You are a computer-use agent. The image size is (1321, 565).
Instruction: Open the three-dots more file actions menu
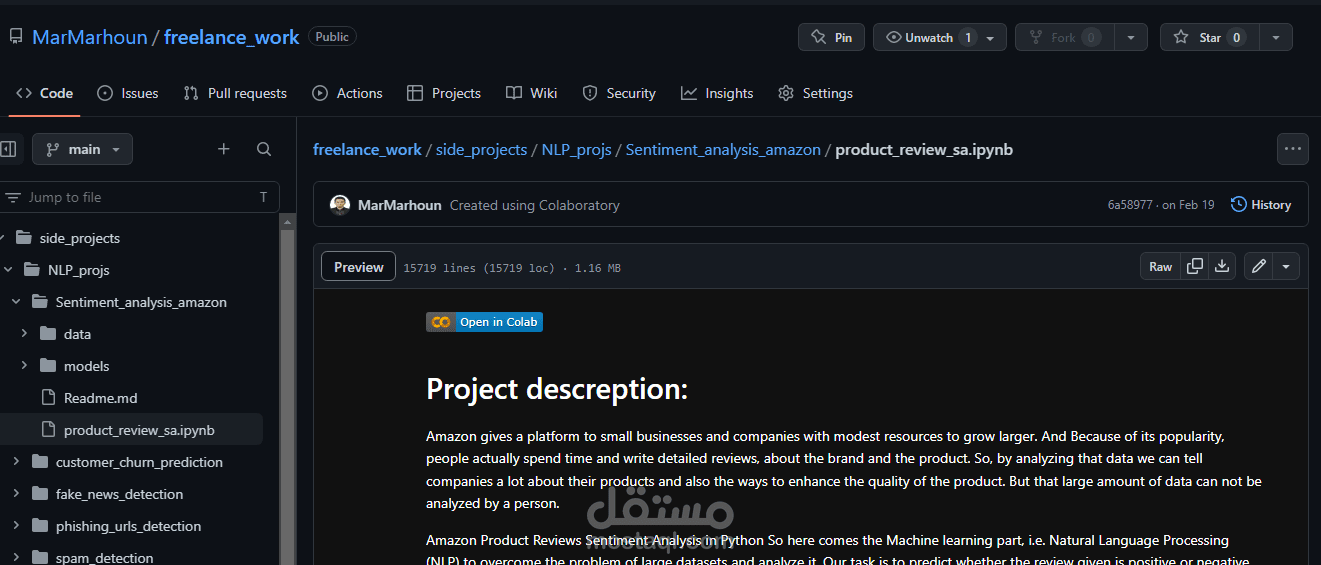pyautogui.click(x=1293, y=149)
